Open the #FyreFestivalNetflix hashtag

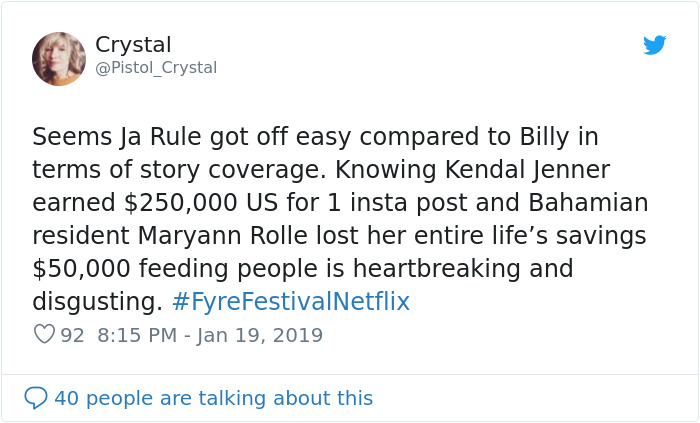290,302
